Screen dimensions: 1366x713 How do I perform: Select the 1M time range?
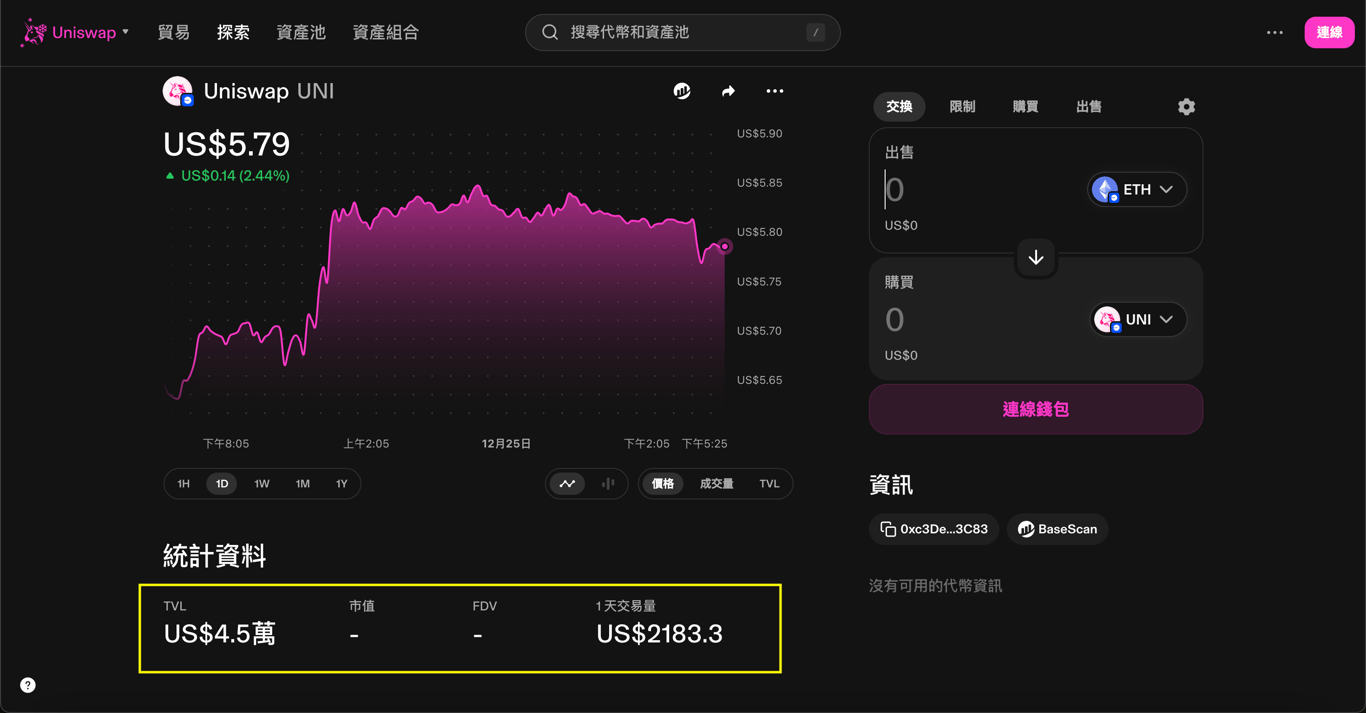(x=302, y=484)
